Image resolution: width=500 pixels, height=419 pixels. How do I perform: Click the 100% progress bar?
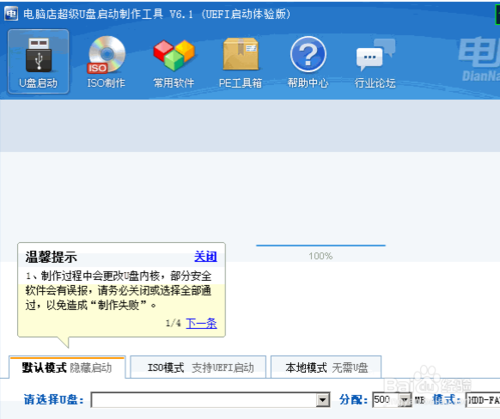coord(321,246)
